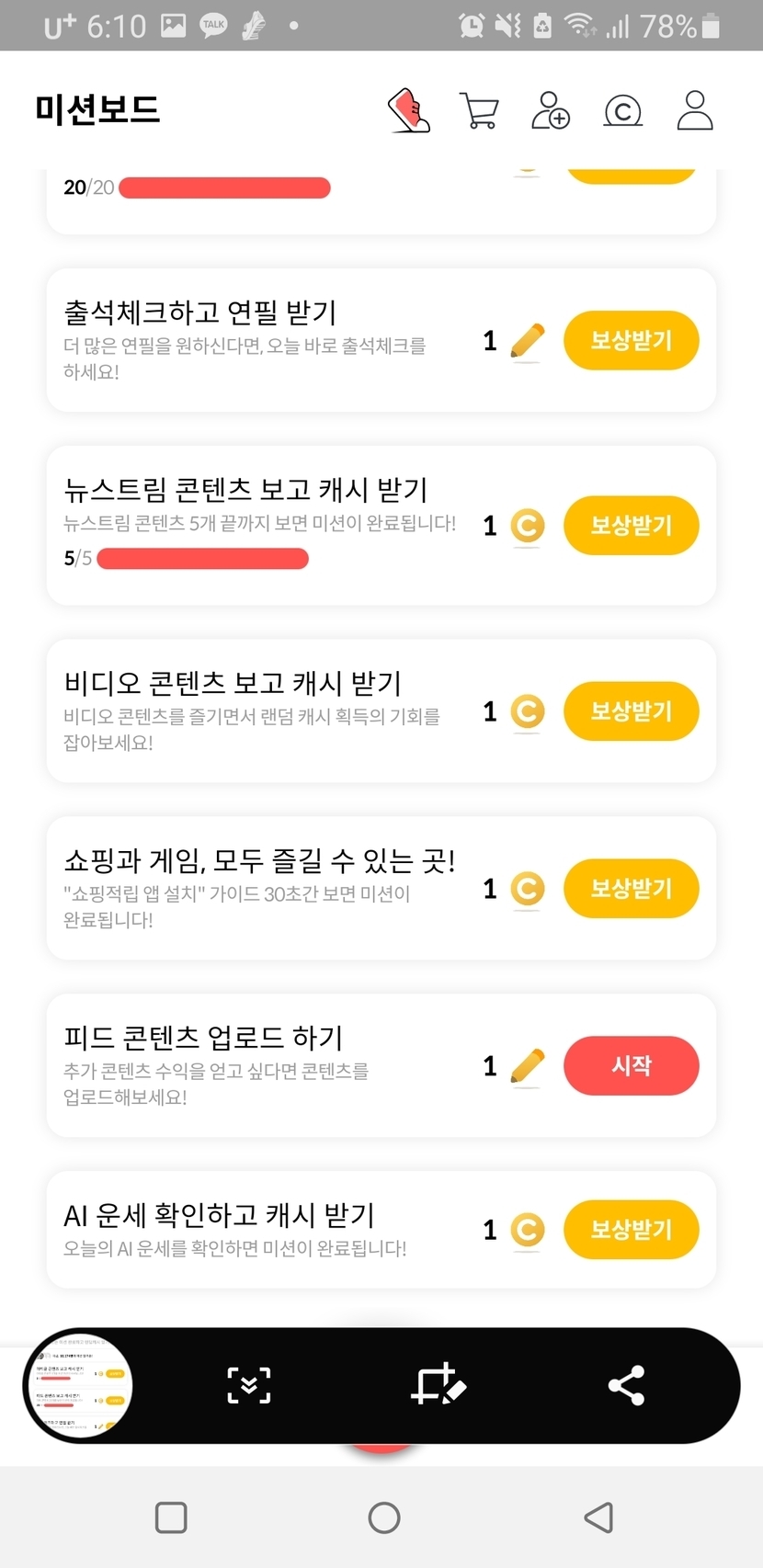The height and width of the screenshot is (1568, 763).
Task: Tap the invite friend icon
Action: click(551, 111)
